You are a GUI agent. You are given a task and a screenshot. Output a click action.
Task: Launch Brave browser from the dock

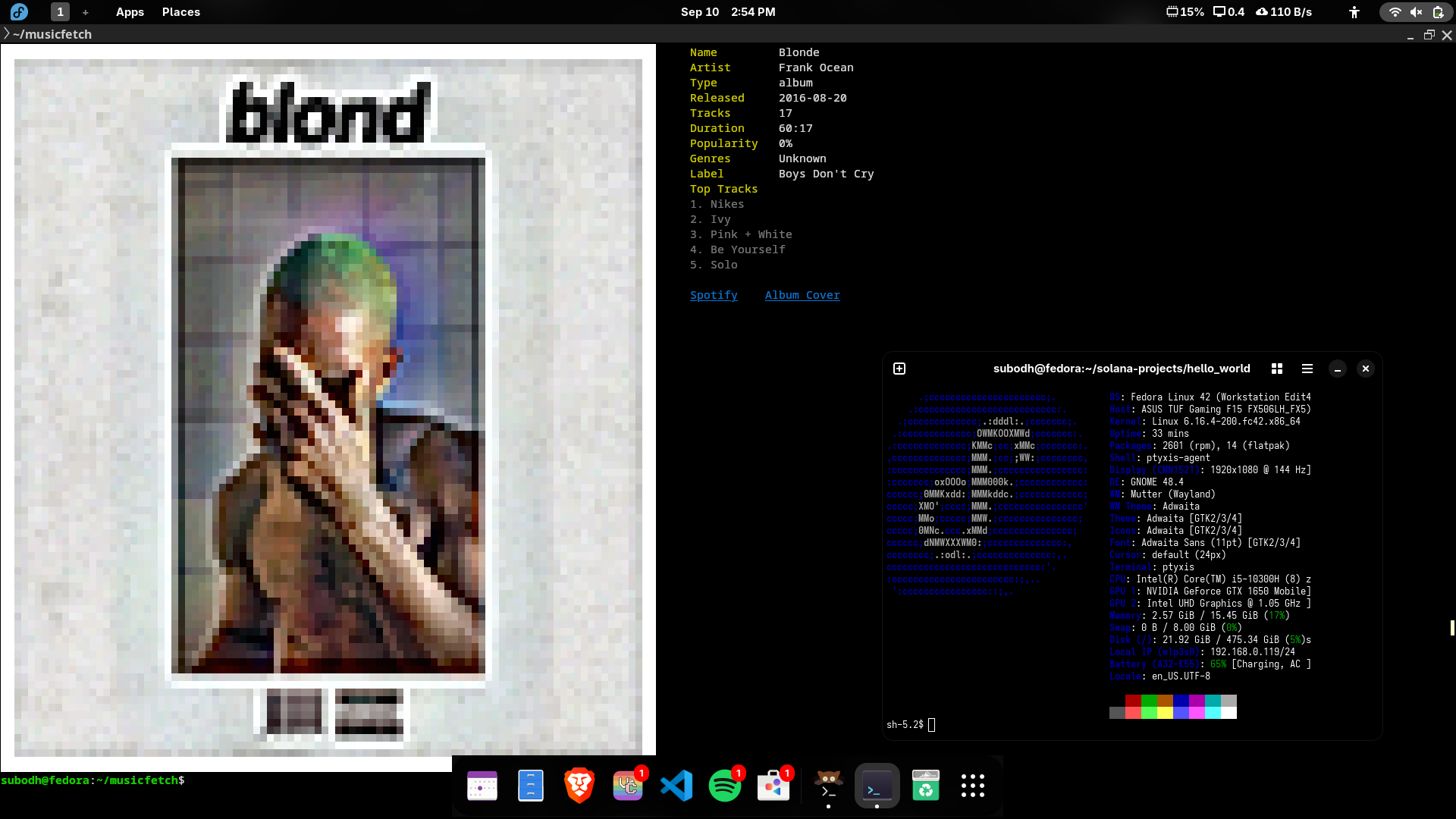tap(579, 786)
